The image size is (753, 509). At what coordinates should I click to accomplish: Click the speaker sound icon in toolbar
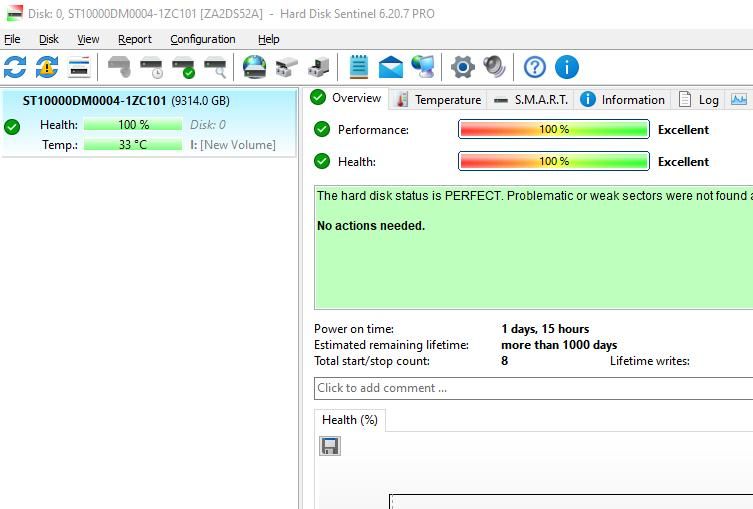494,67
